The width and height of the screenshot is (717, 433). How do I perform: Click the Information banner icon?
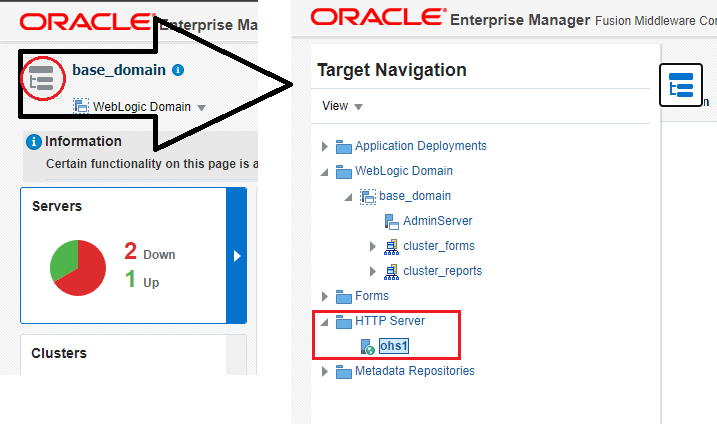click(x=34, y=142)
